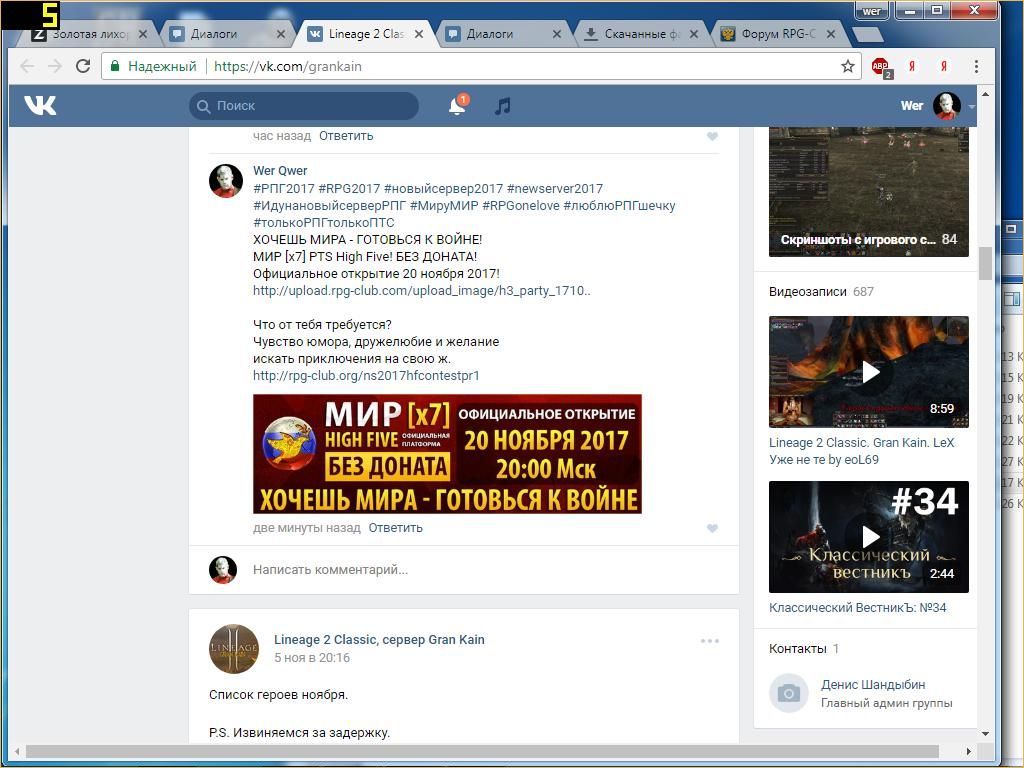This screenshot has height=768, width=1024.
Task: Play the Классический Вестникъ №34 video
Action: (x=868, y=537)
